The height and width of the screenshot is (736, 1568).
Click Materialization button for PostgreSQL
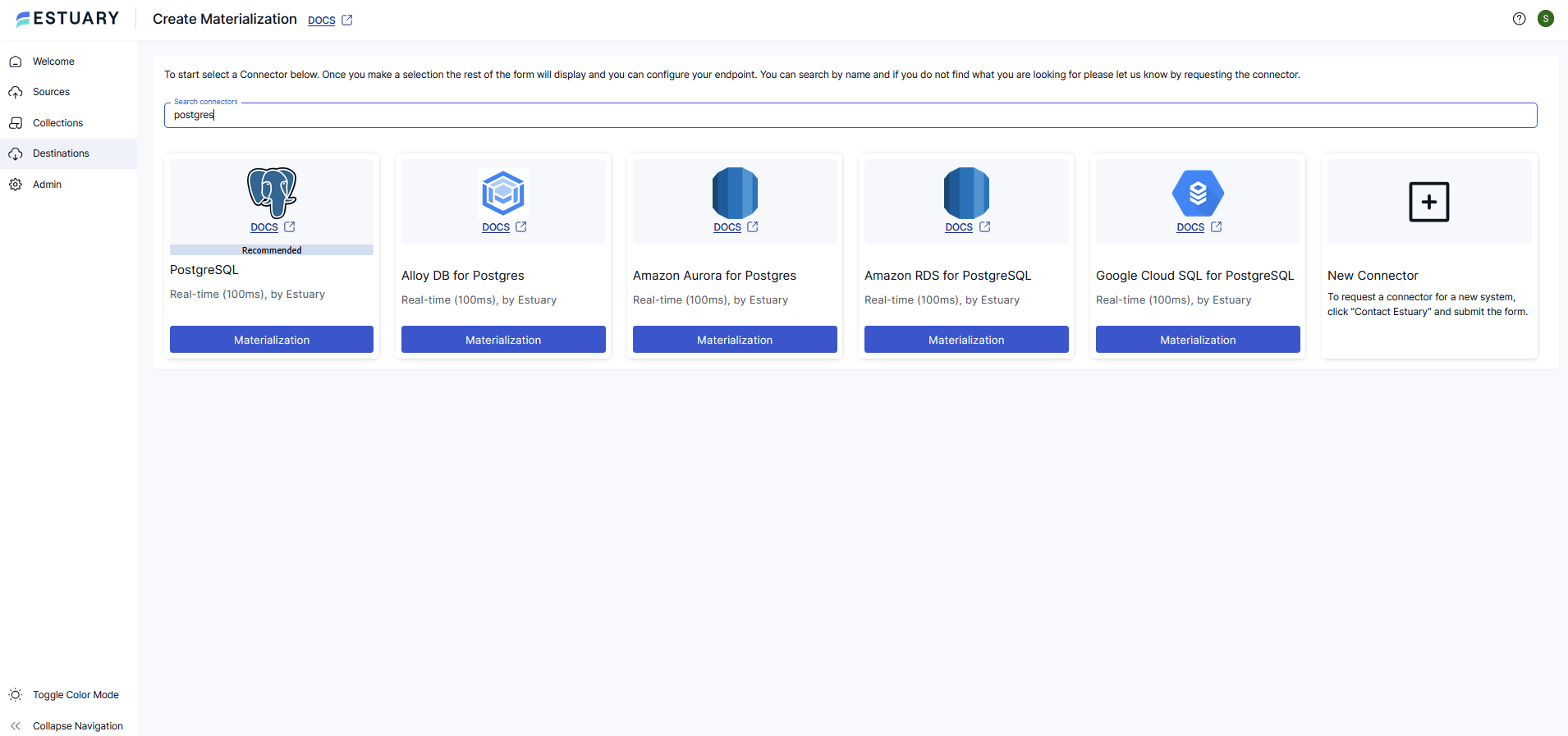272,340
